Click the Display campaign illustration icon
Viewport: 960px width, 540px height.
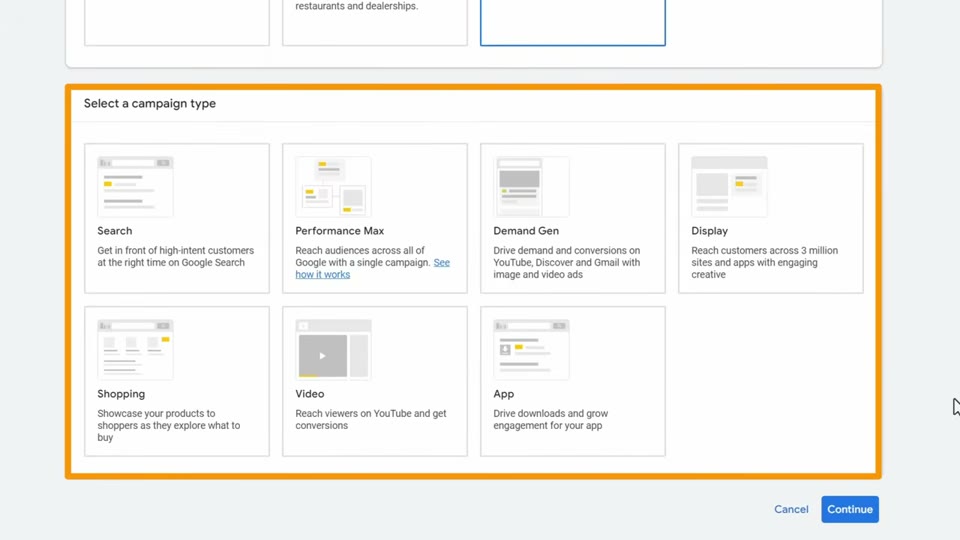coord(729,186)
